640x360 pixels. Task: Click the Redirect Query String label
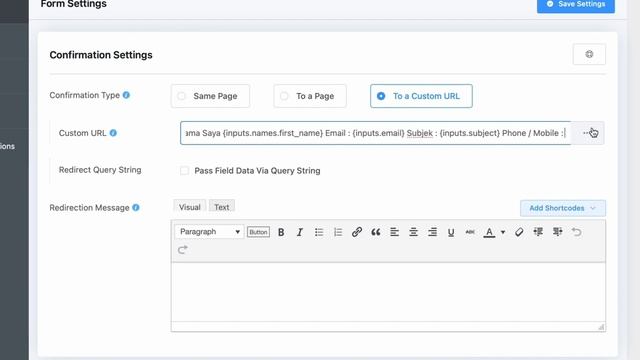[100, 170]
